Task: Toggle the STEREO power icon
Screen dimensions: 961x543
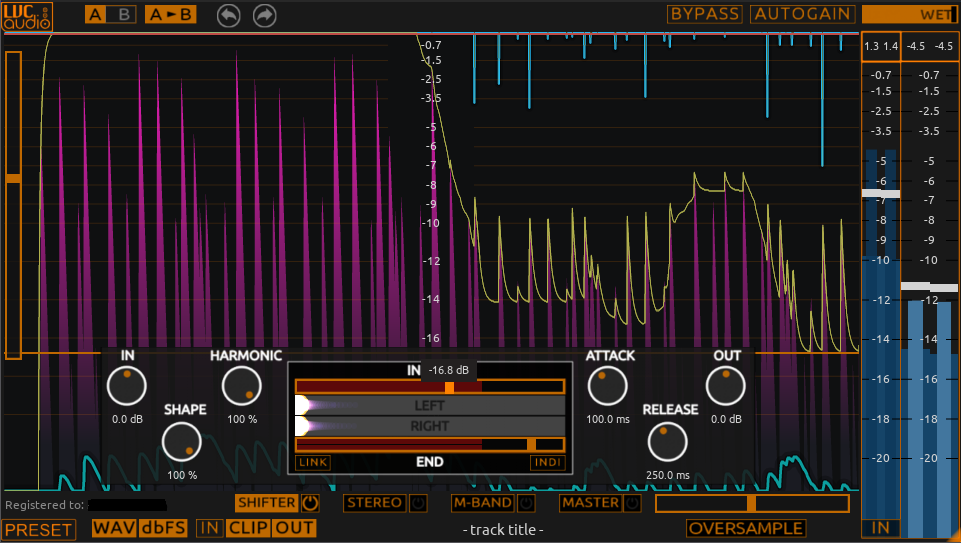Action: pyautogui.click(x=418, y=503)
